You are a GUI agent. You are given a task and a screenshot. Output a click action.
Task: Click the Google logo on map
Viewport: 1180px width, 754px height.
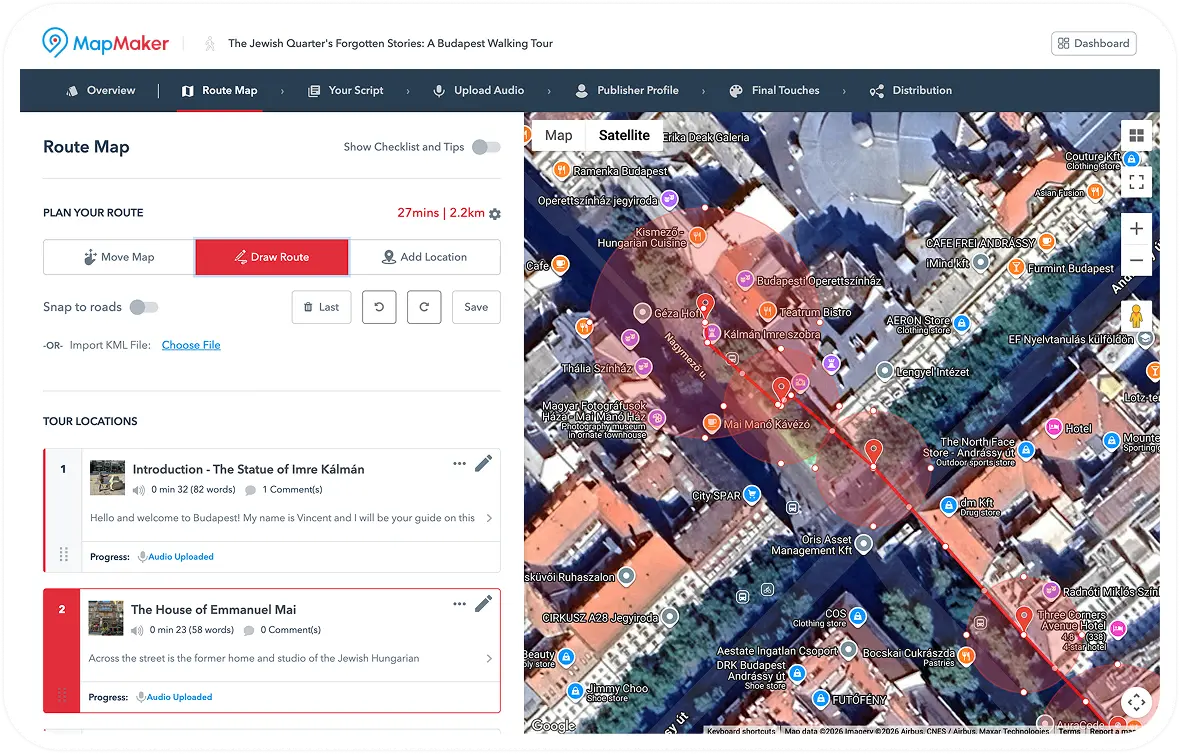tap(553, 725)
